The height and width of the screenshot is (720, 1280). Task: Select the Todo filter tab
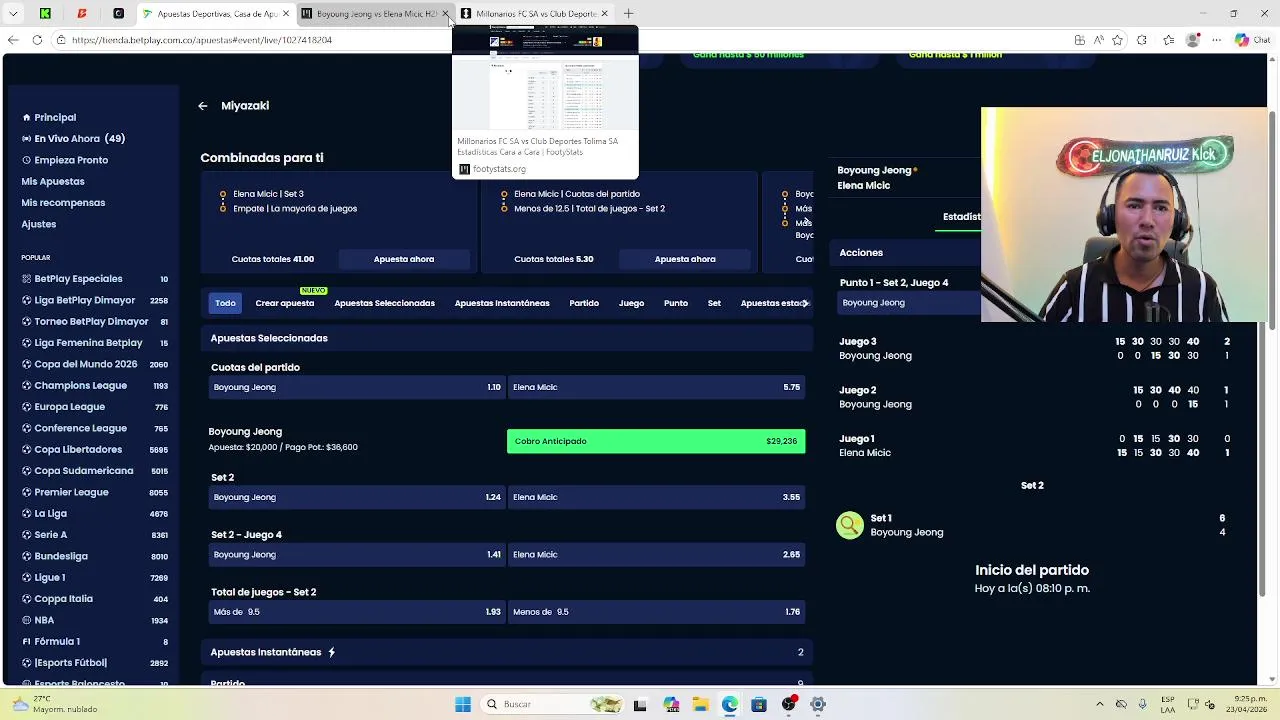click(x=225, y=303)
